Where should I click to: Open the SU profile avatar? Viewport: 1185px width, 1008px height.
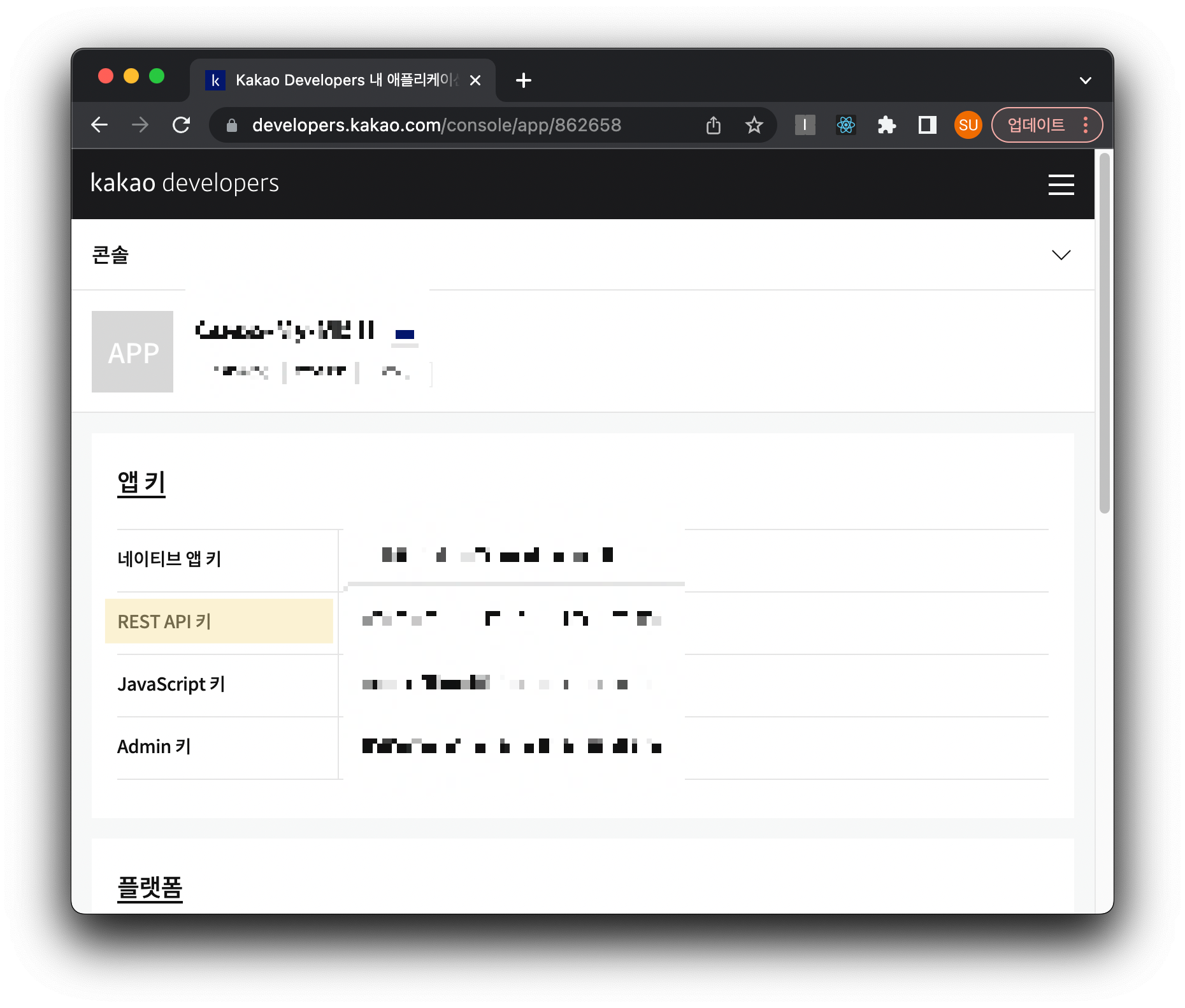click(968, 125)
